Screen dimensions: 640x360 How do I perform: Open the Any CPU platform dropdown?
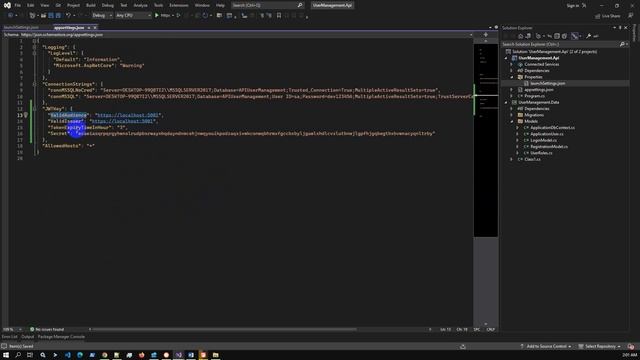(133, 16)
